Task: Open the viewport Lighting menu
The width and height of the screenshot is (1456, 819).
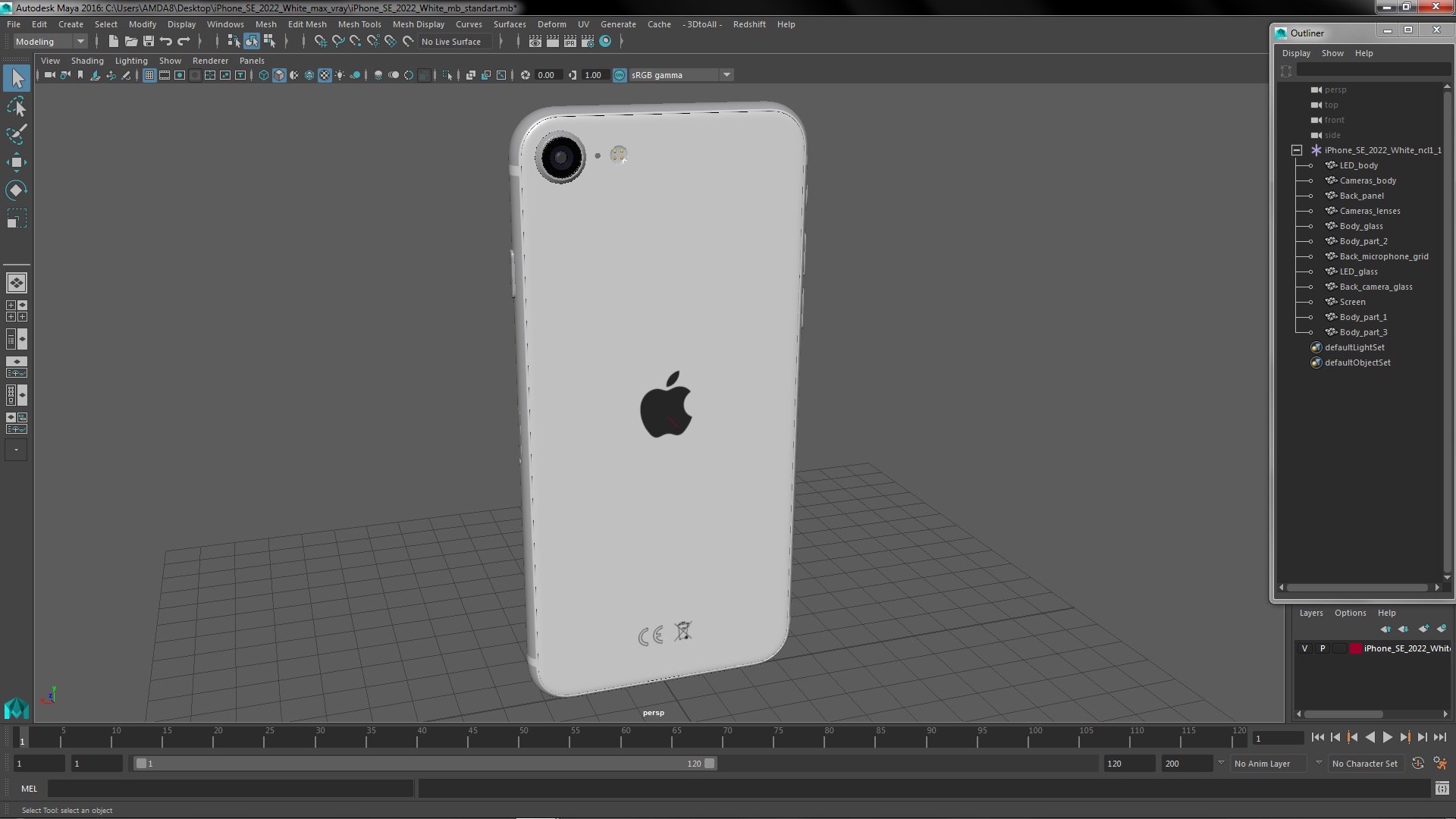Action: (x=131, y=61)
